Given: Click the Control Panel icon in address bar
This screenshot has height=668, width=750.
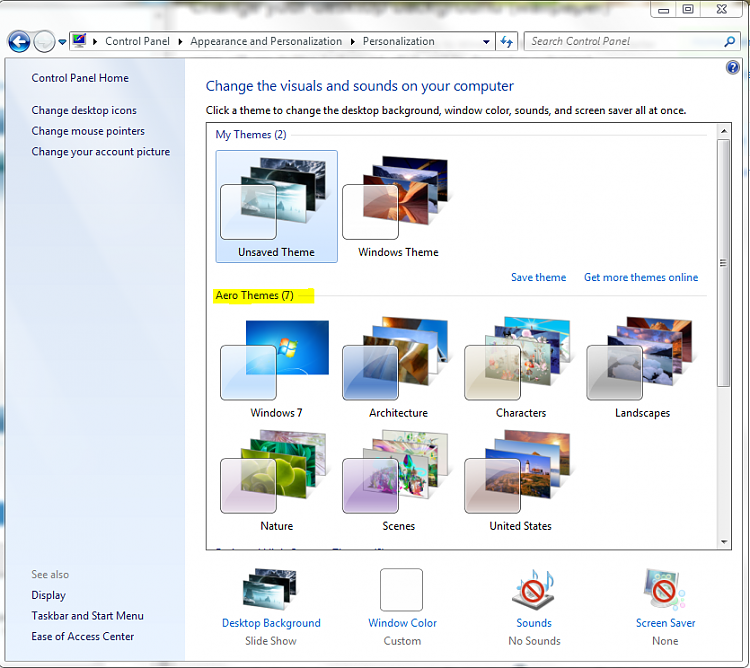Looking at the screenshot, I should tap(79, 41).
